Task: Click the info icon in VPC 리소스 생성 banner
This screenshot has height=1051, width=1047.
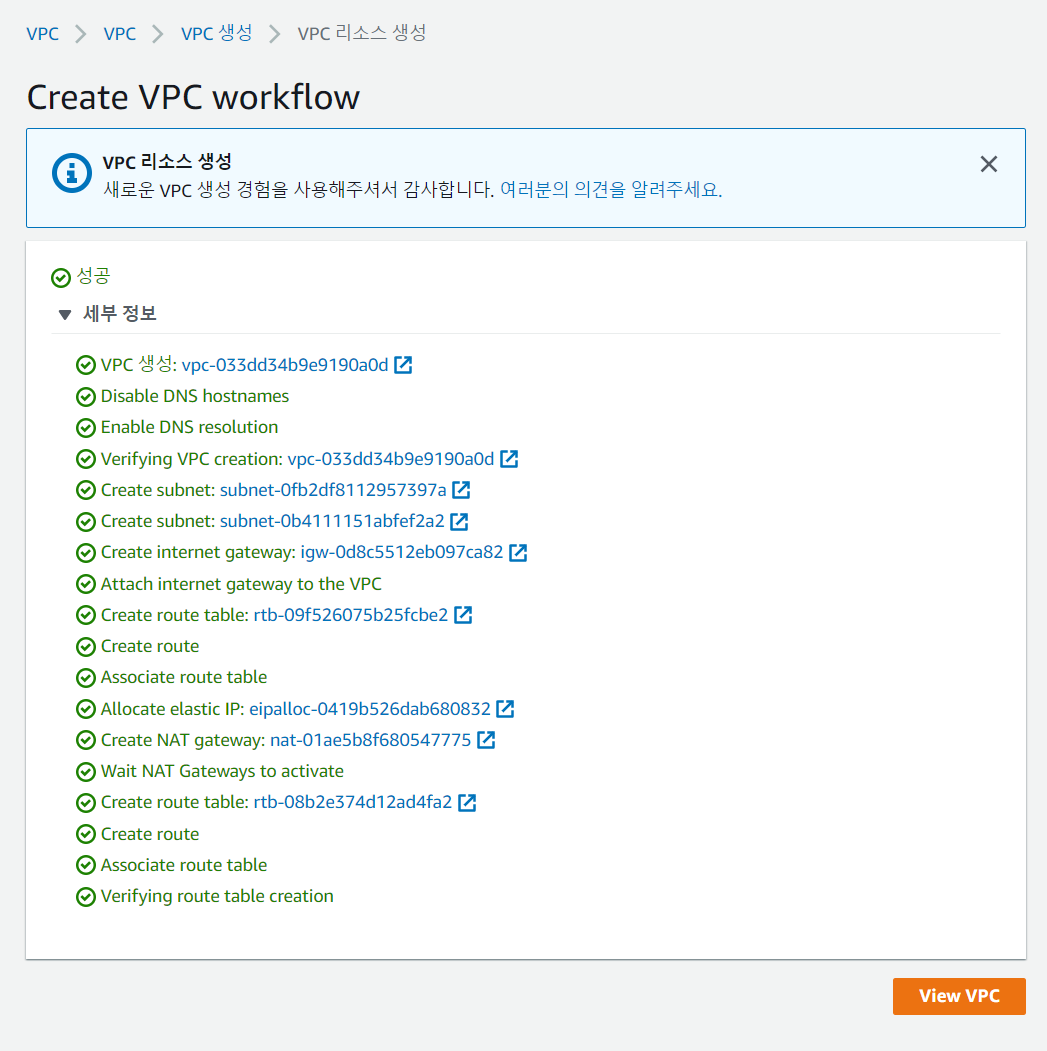Action: (x=72, y=173)
